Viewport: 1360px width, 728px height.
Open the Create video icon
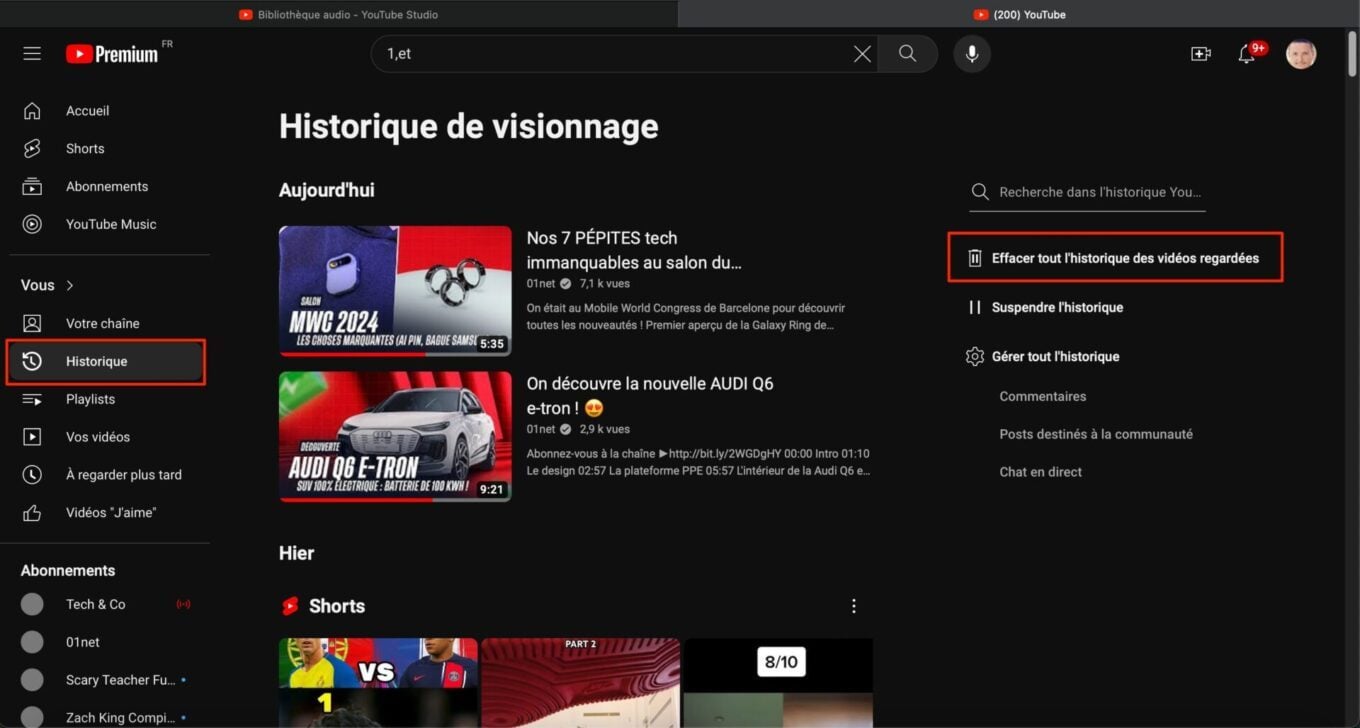[x=1201, y=54]
